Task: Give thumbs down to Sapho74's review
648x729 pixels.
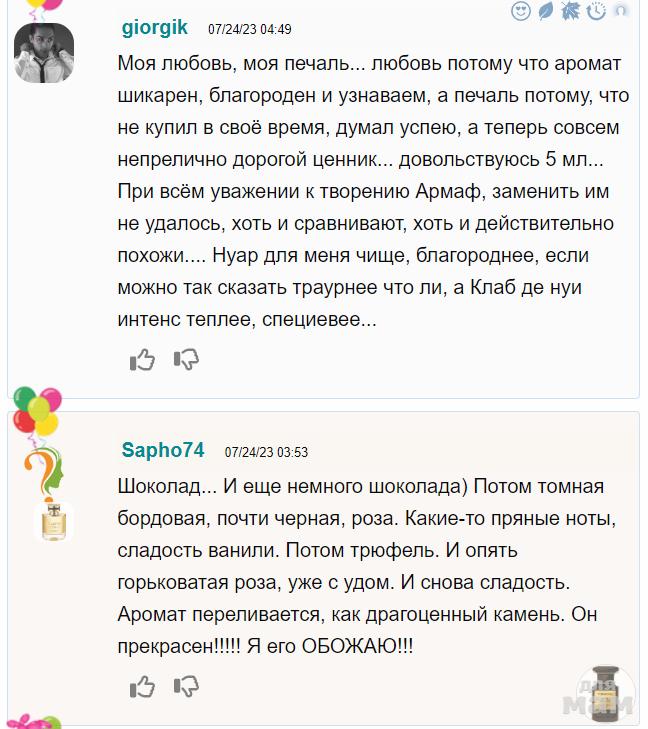Action: pos(186,686)
